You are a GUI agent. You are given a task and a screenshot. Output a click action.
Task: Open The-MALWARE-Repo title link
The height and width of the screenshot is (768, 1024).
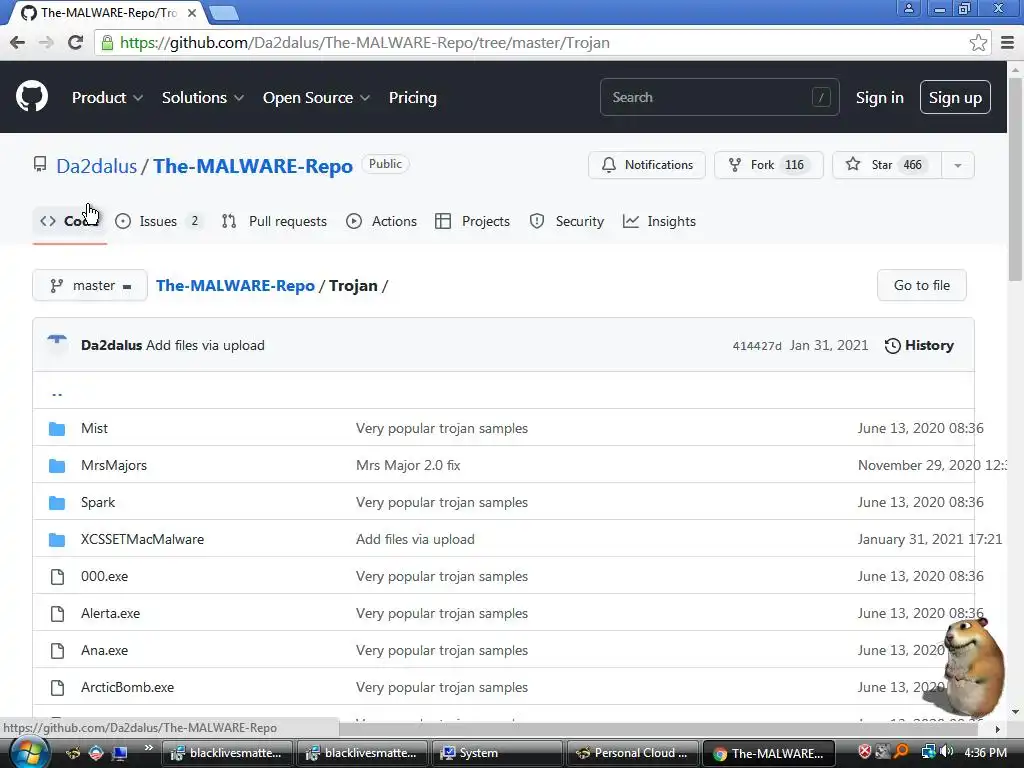click(x=253, y=166)
